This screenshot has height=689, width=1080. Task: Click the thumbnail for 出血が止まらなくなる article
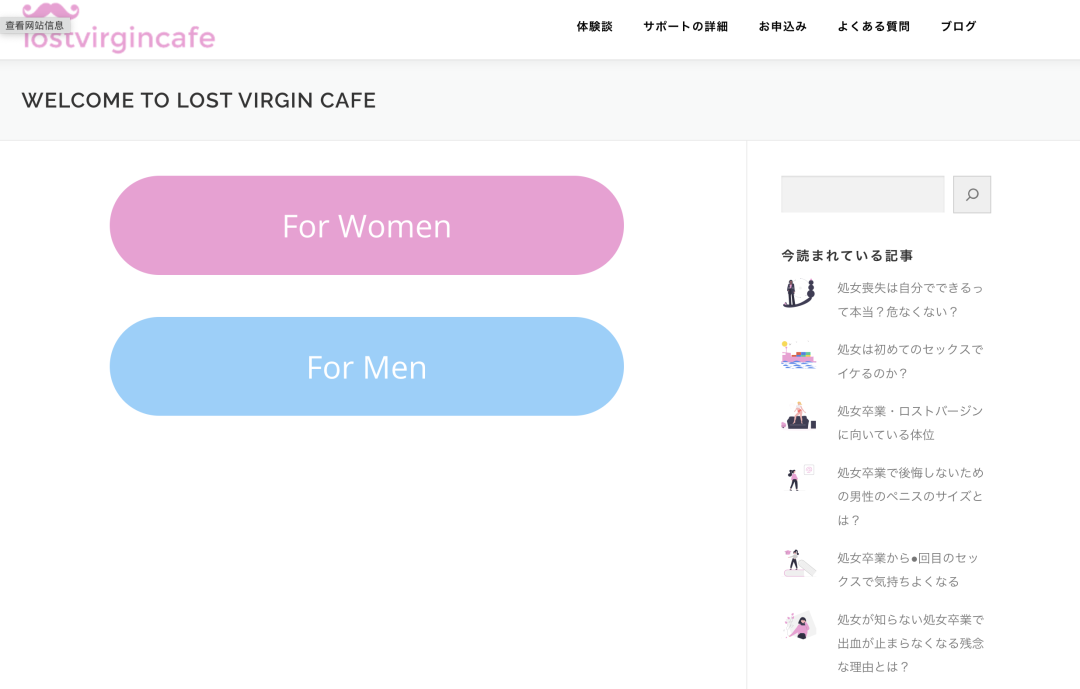798,625
